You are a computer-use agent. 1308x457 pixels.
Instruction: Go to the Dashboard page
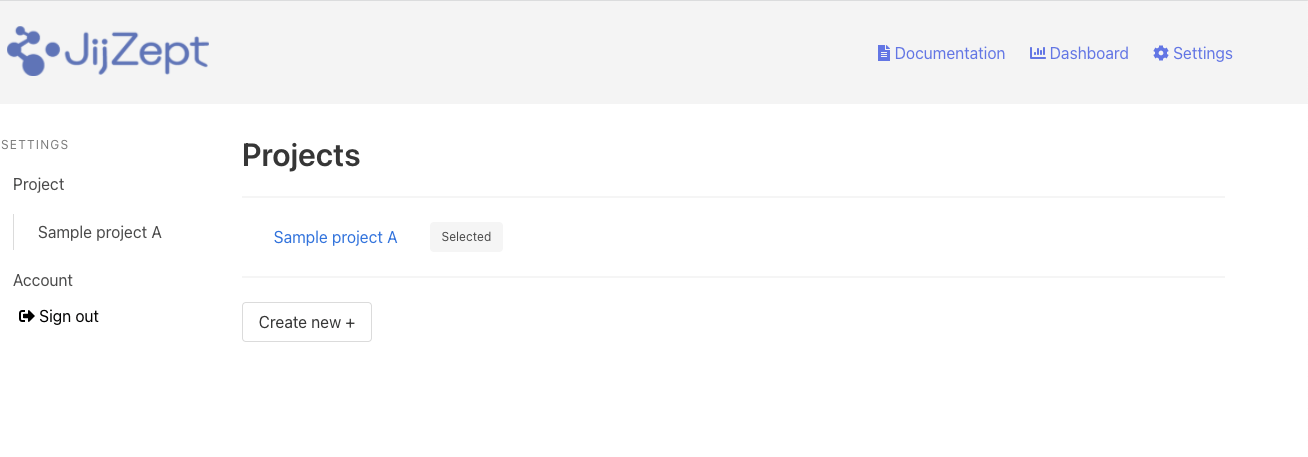1088,54
